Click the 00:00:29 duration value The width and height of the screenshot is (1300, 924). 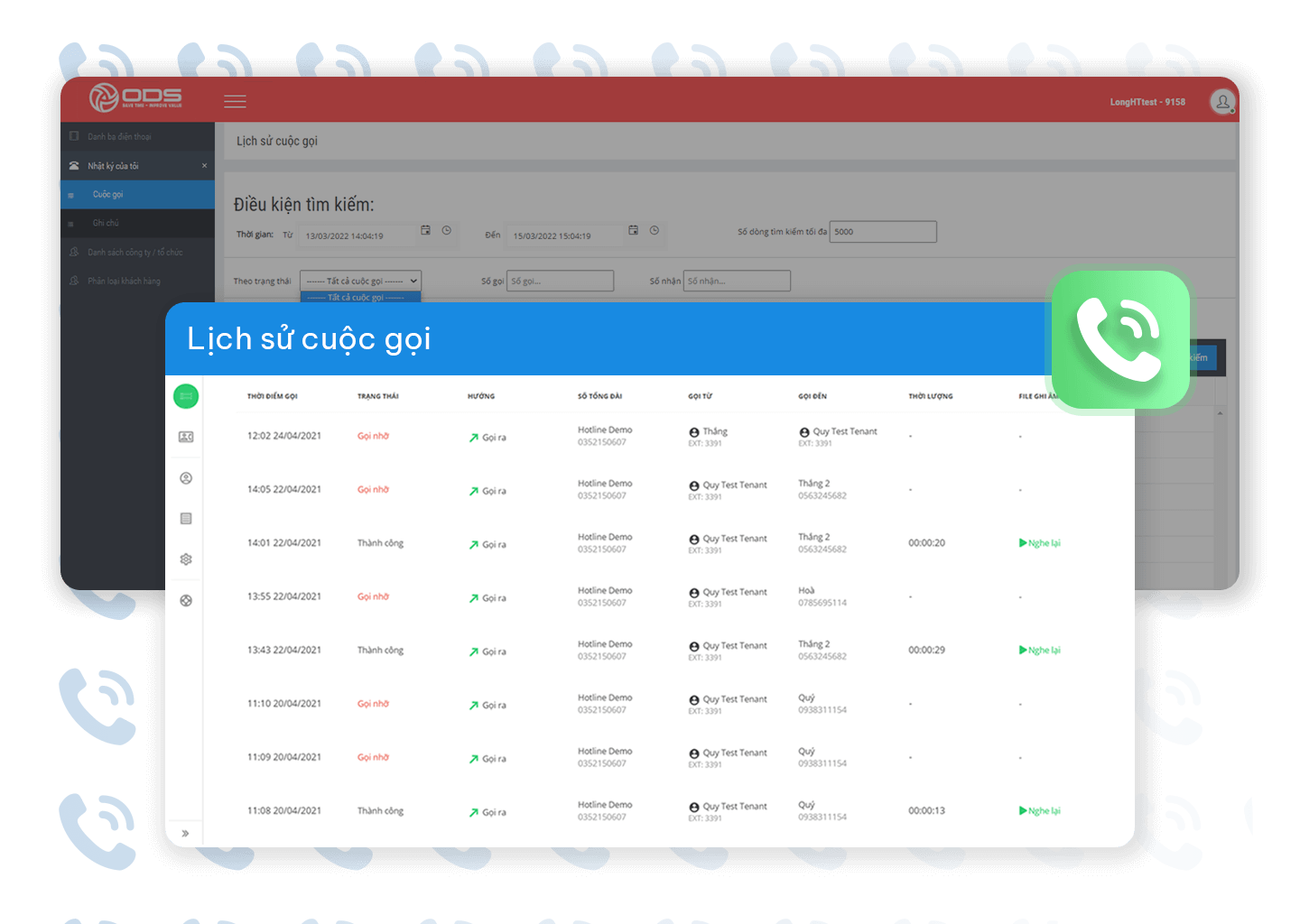click(x=926, y=650)
